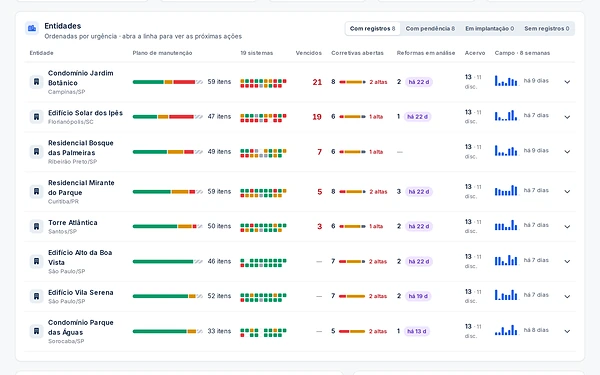
Task: Click the building icon for Residencial Mirante do Parque
Action: [36, 191]
